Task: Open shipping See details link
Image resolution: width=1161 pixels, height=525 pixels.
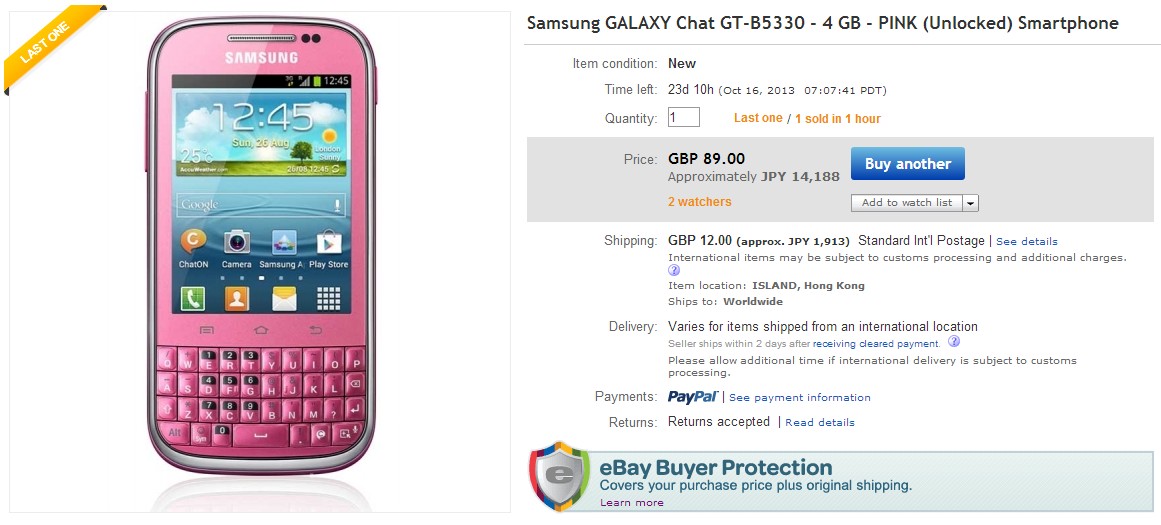Action: coord(1026,242)
